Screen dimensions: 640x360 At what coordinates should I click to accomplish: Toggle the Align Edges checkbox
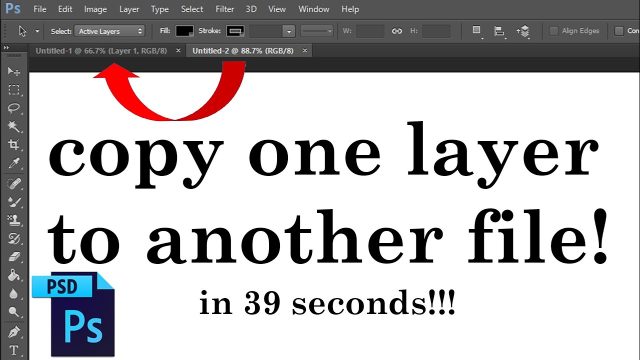tap(554, 31)
